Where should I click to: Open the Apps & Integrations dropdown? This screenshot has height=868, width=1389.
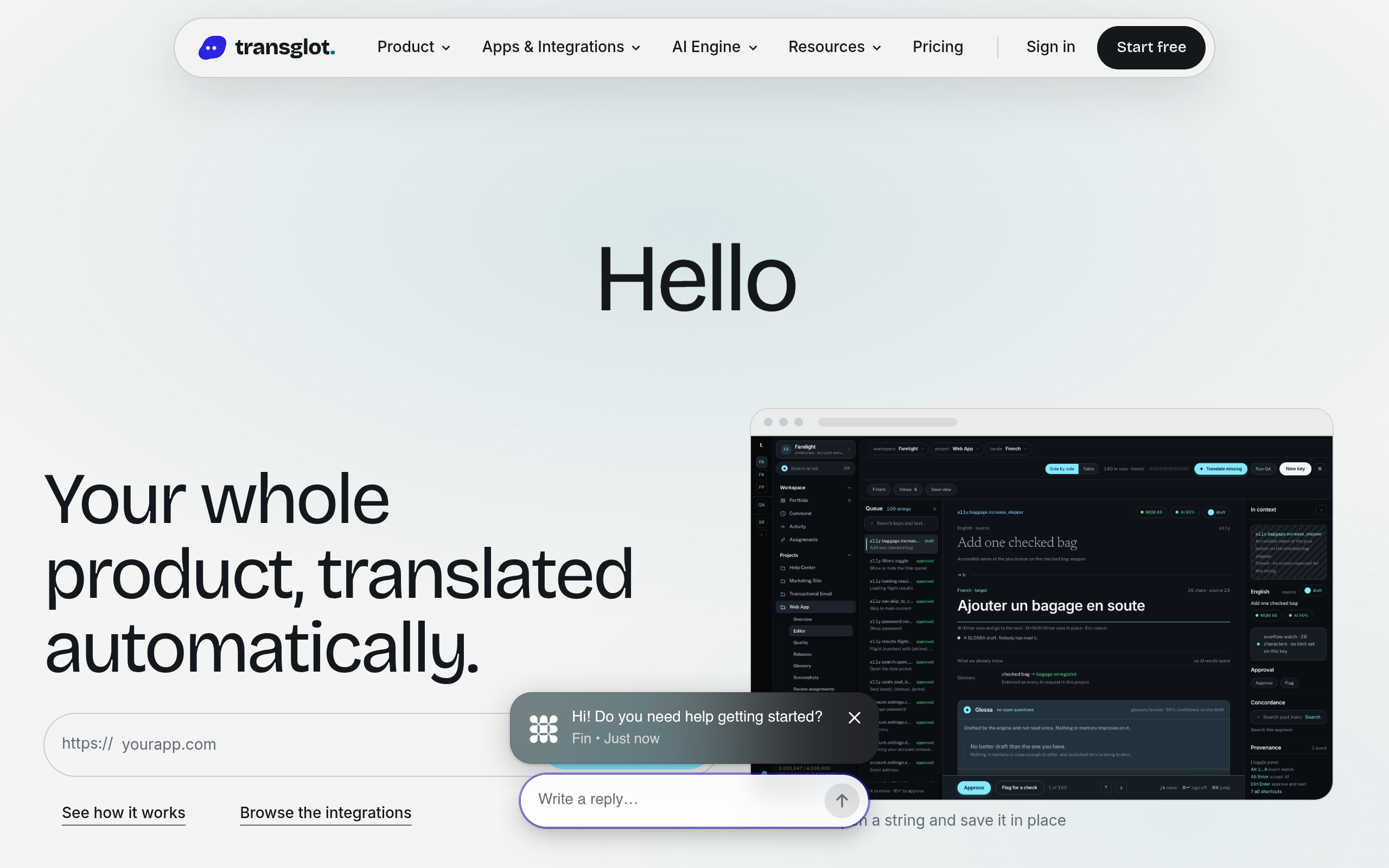click(x=561, y=47)
